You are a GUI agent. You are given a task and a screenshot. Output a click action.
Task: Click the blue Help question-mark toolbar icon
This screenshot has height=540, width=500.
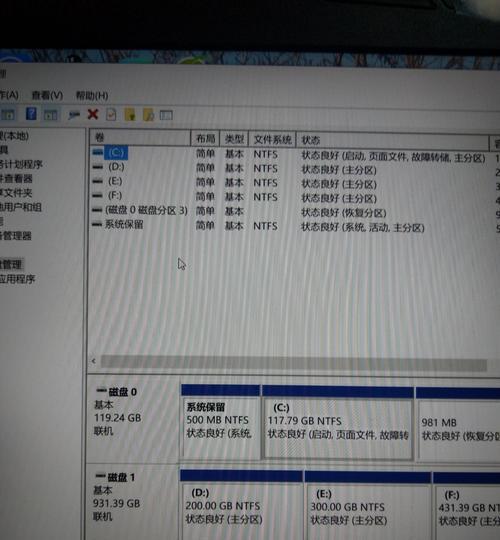[x=31, y=114]
